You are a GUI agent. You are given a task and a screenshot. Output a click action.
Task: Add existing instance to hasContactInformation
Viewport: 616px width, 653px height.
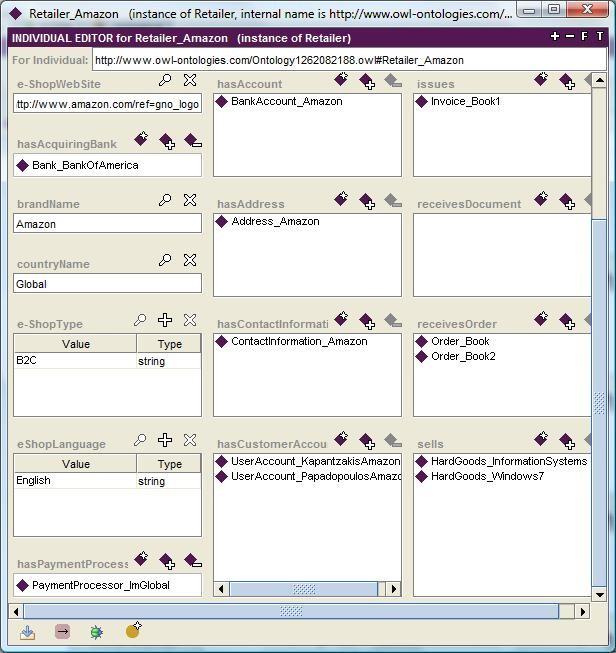[x=367, y=321]
